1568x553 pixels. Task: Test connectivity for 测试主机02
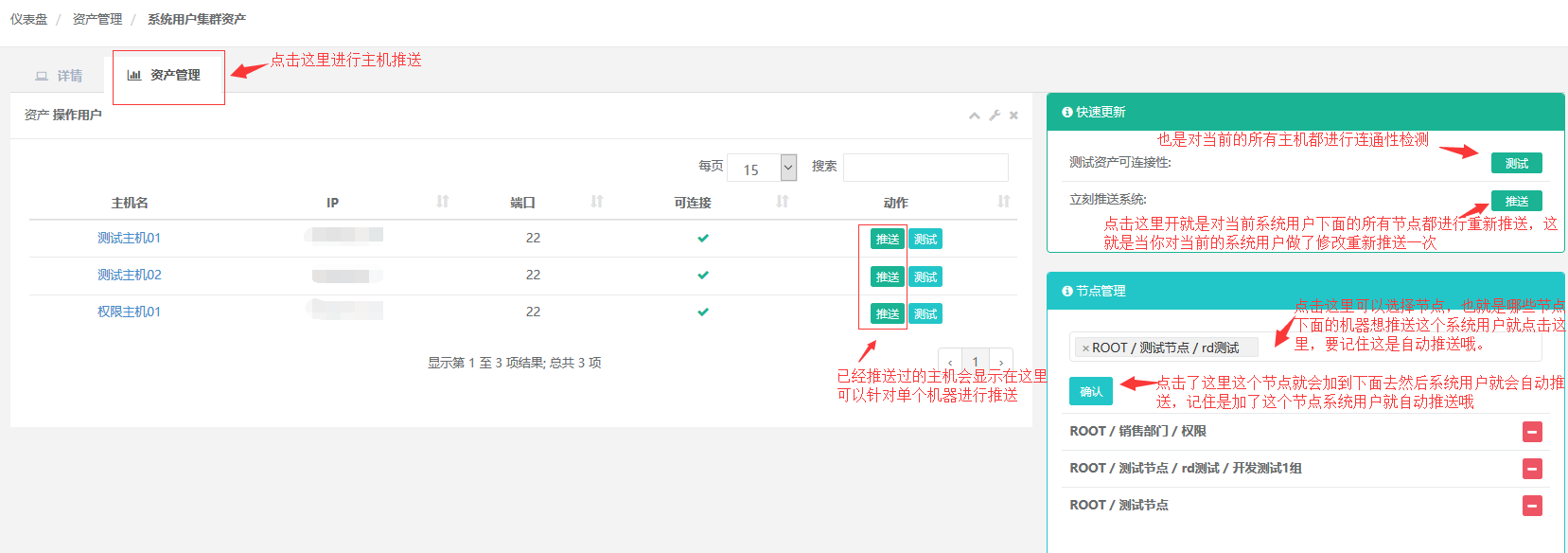pos(925,277)
